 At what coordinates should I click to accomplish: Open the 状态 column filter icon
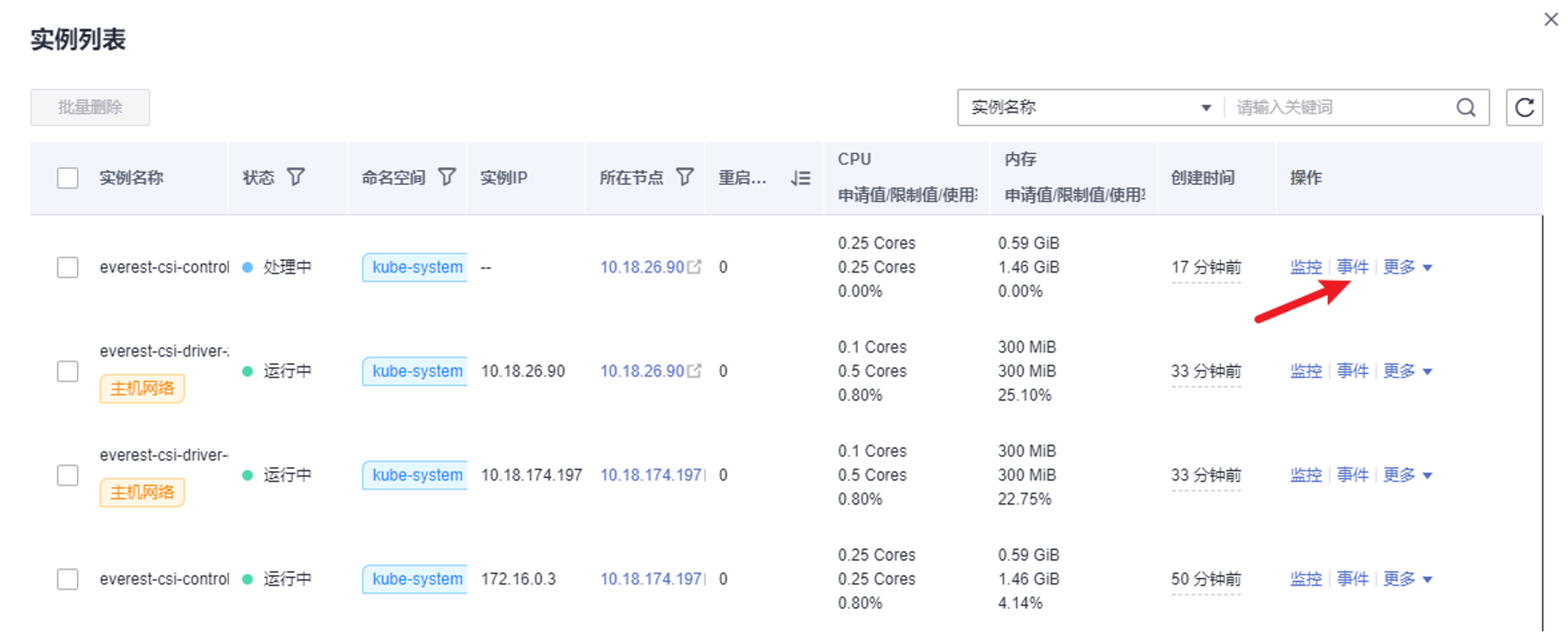[x=295, y=177]
